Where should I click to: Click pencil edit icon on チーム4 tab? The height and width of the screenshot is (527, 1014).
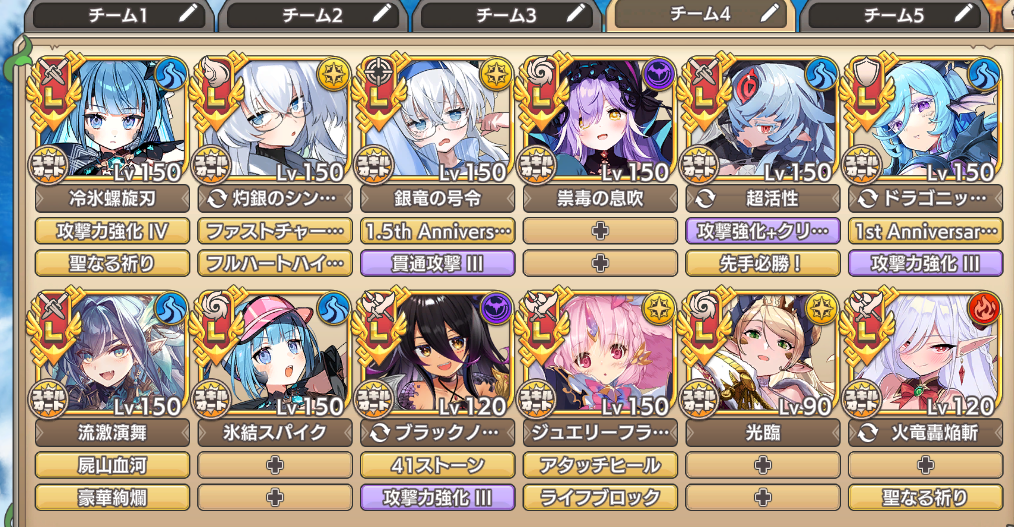[x=770, y=12]
